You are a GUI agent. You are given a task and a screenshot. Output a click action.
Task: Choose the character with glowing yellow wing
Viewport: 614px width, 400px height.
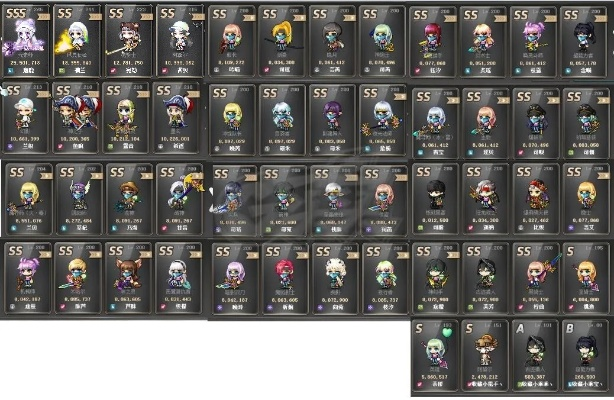[76, 41]
